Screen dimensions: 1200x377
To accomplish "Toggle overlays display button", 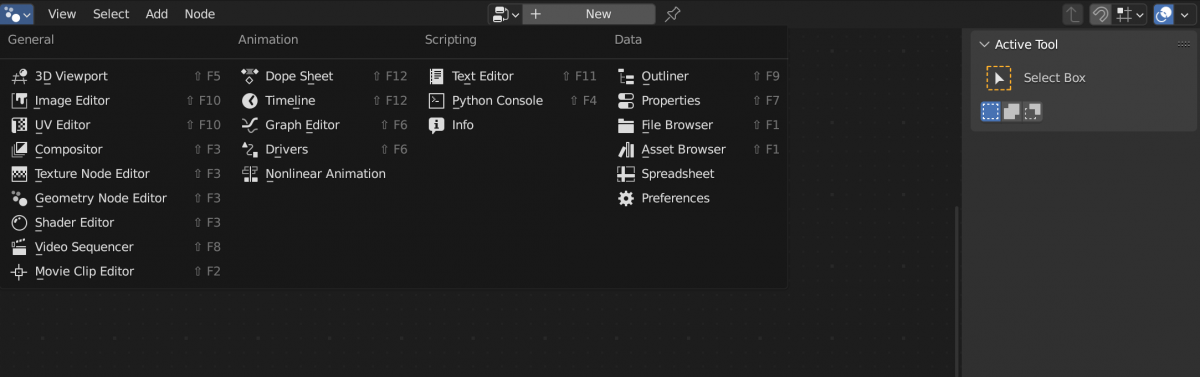I will click(x=1164, y=14).
